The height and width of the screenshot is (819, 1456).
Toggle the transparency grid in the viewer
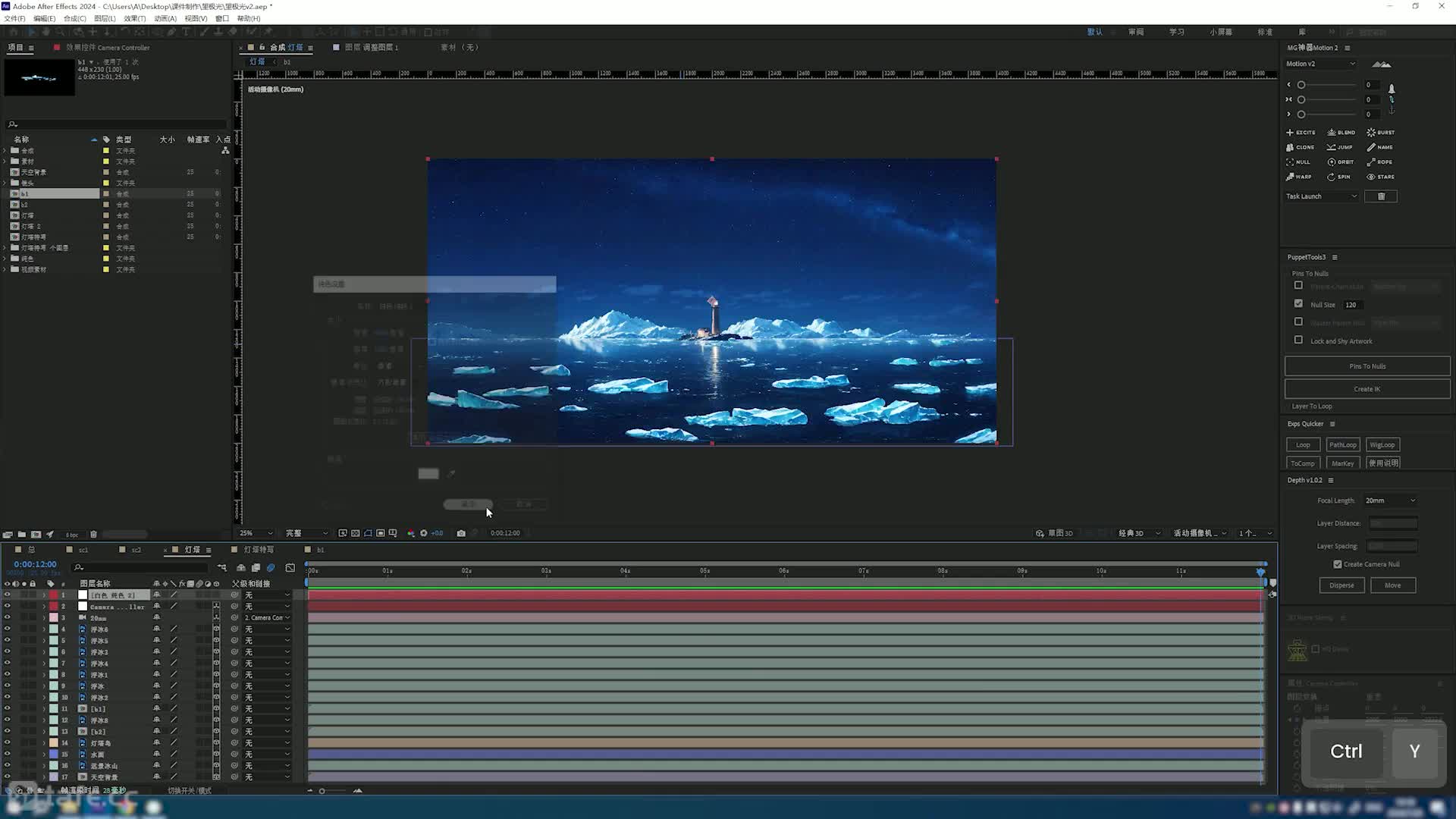355,534
